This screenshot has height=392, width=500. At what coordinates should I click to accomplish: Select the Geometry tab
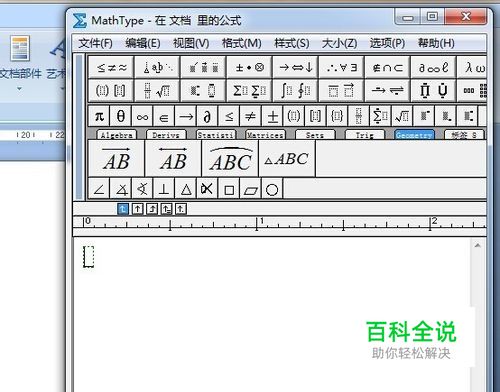point(414,135)
